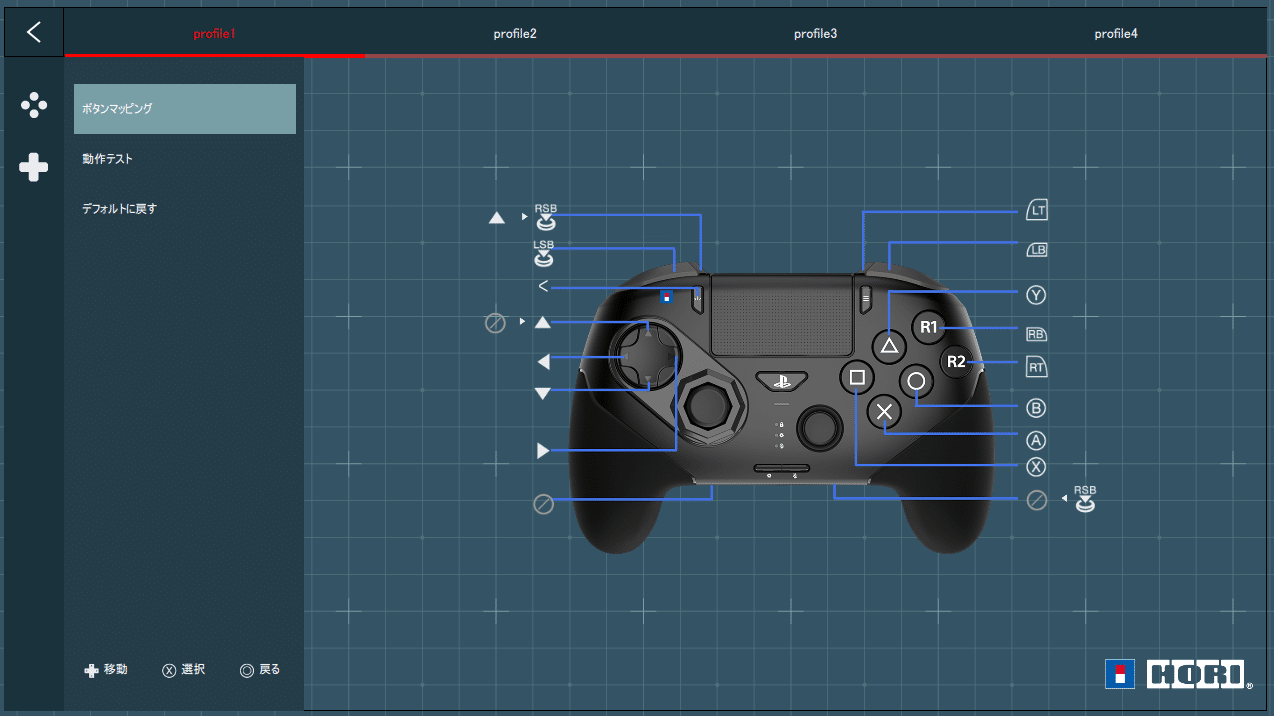
Task: Choose デフォルトに戻す to reset defaults
Action: (185, 209)
